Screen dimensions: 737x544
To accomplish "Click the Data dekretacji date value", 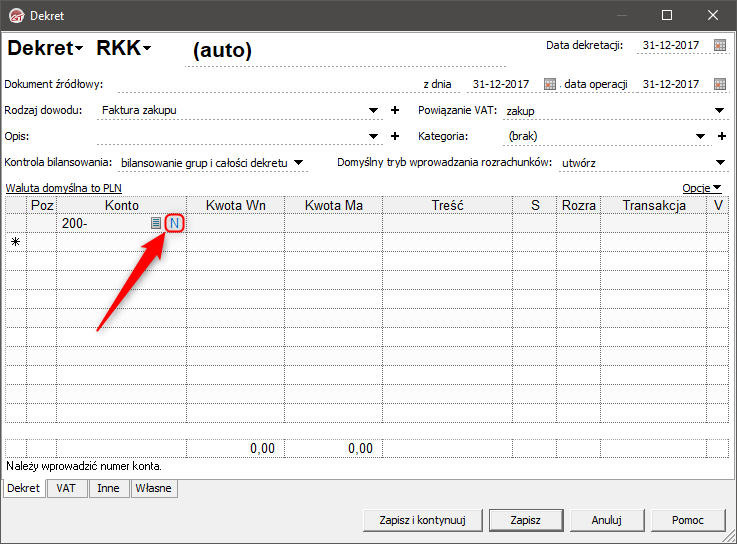I will [671, 45].
